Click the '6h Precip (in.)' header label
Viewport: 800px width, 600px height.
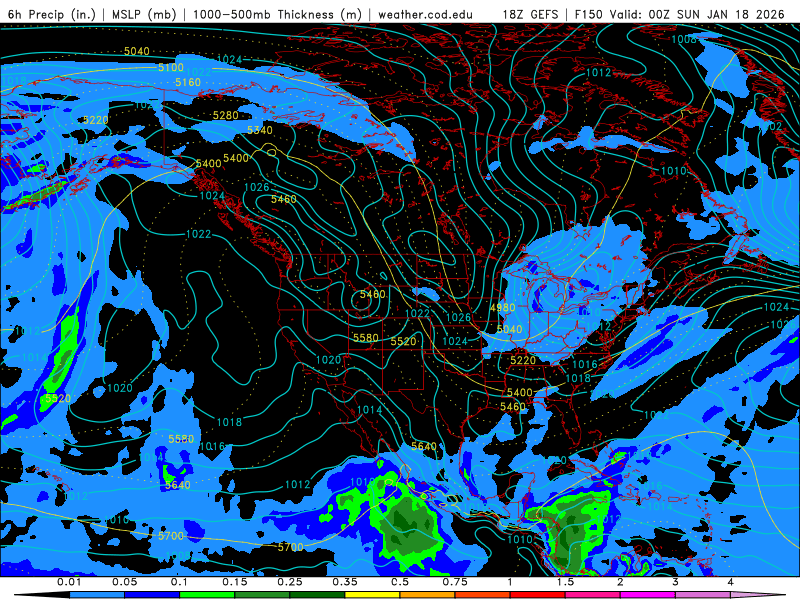tap(52, 14)
